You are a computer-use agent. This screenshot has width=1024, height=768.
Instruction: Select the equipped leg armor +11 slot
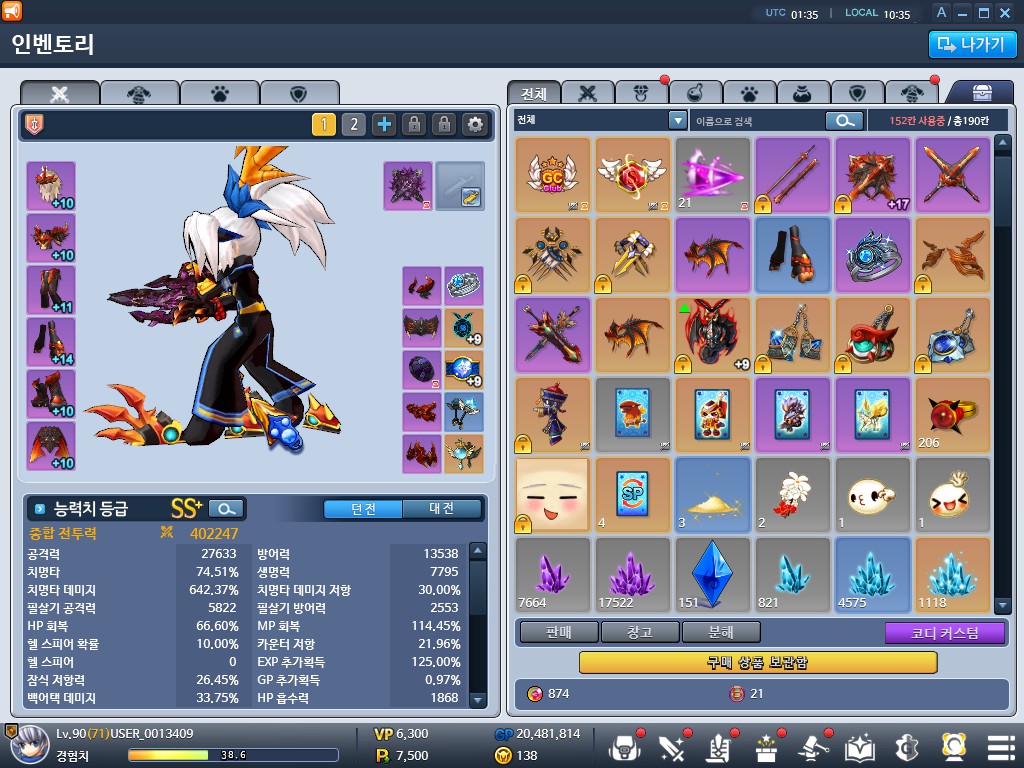point(51,290)
